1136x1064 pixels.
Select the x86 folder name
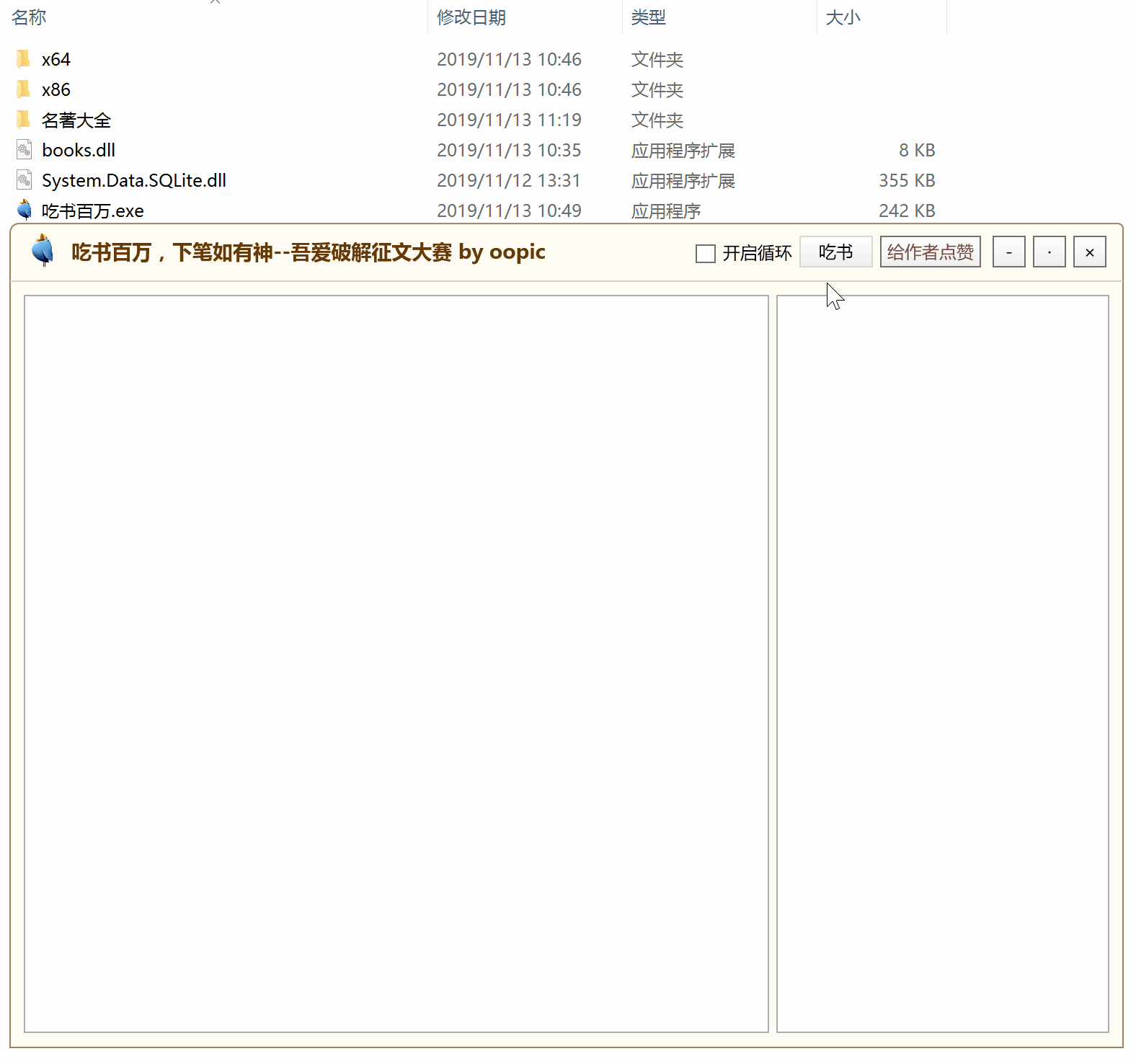tap(56, 89)
